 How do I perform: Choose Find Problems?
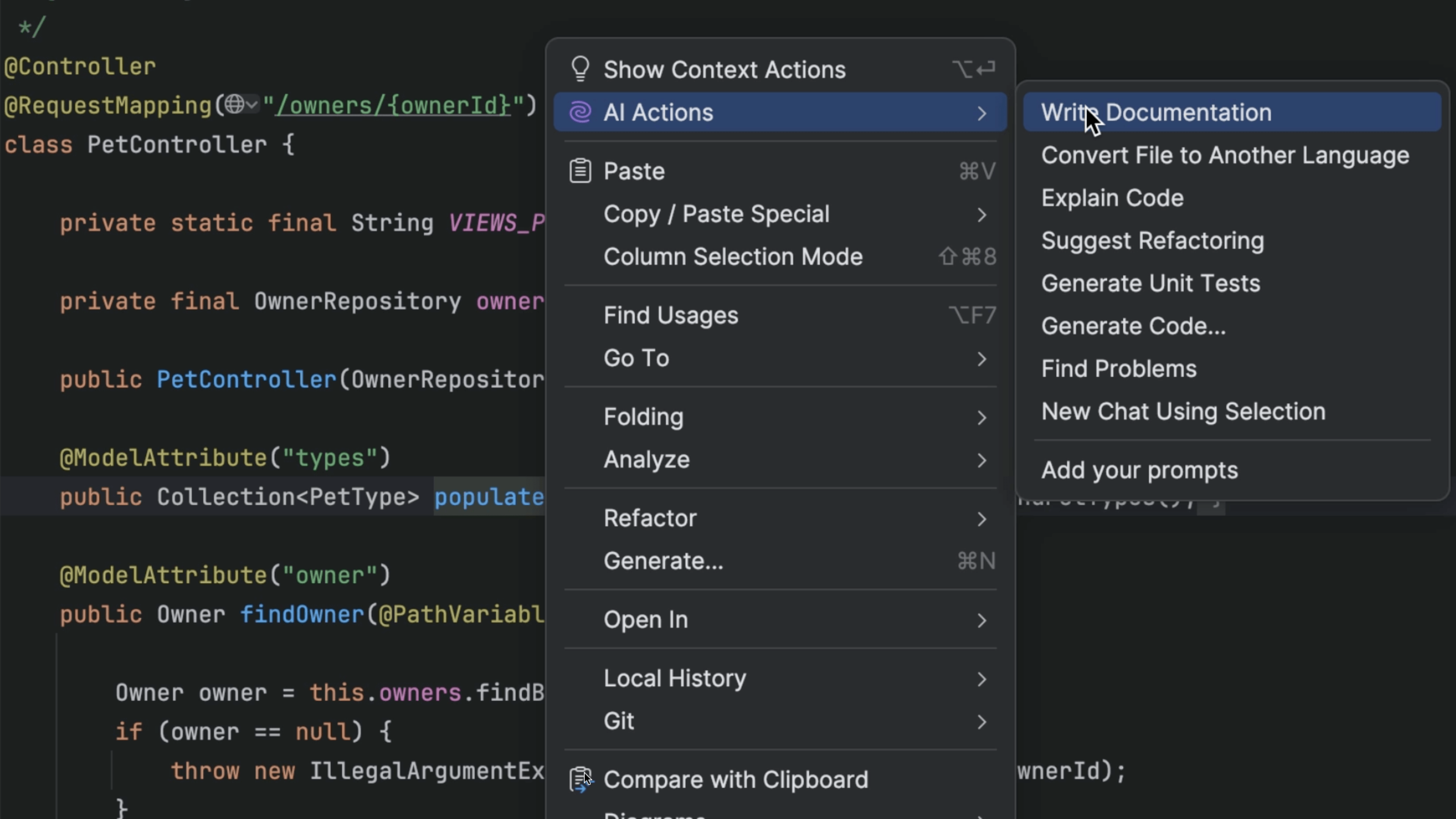pyautogui.click(x=1119, y=369)
